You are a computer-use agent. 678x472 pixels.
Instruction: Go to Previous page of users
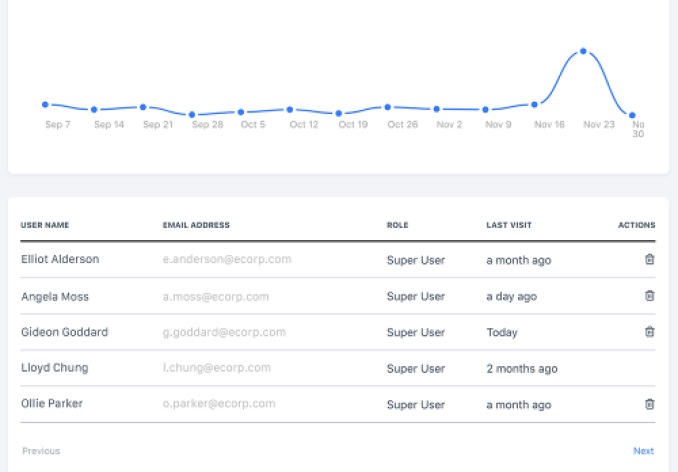pyautogui.click(x=41, y=451)
